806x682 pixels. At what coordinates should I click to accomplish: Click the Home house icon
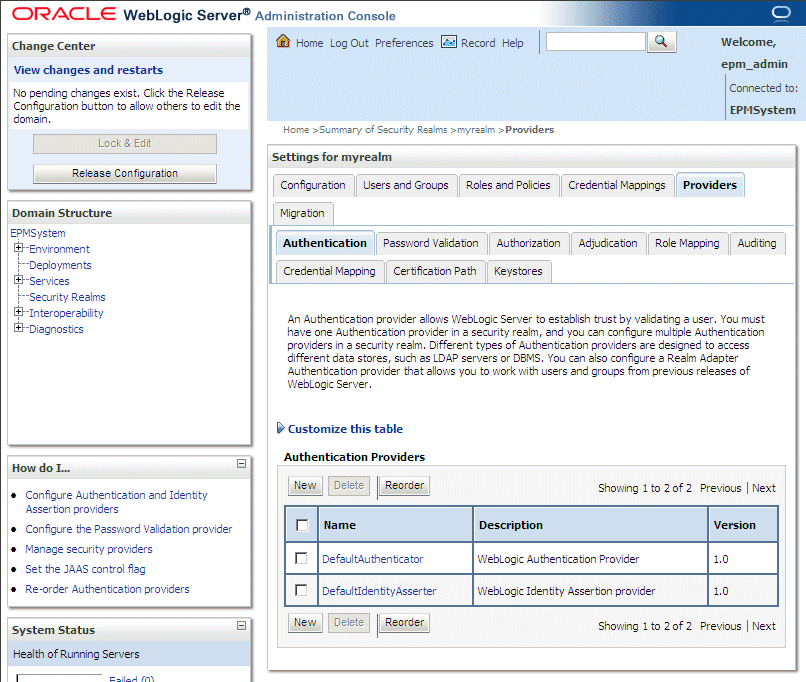[x=283, y=41]
